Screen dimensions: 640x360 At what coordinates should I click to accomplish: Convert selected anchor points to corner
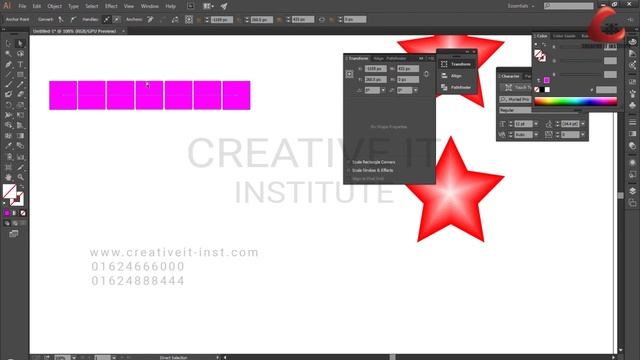coord(61,19)
